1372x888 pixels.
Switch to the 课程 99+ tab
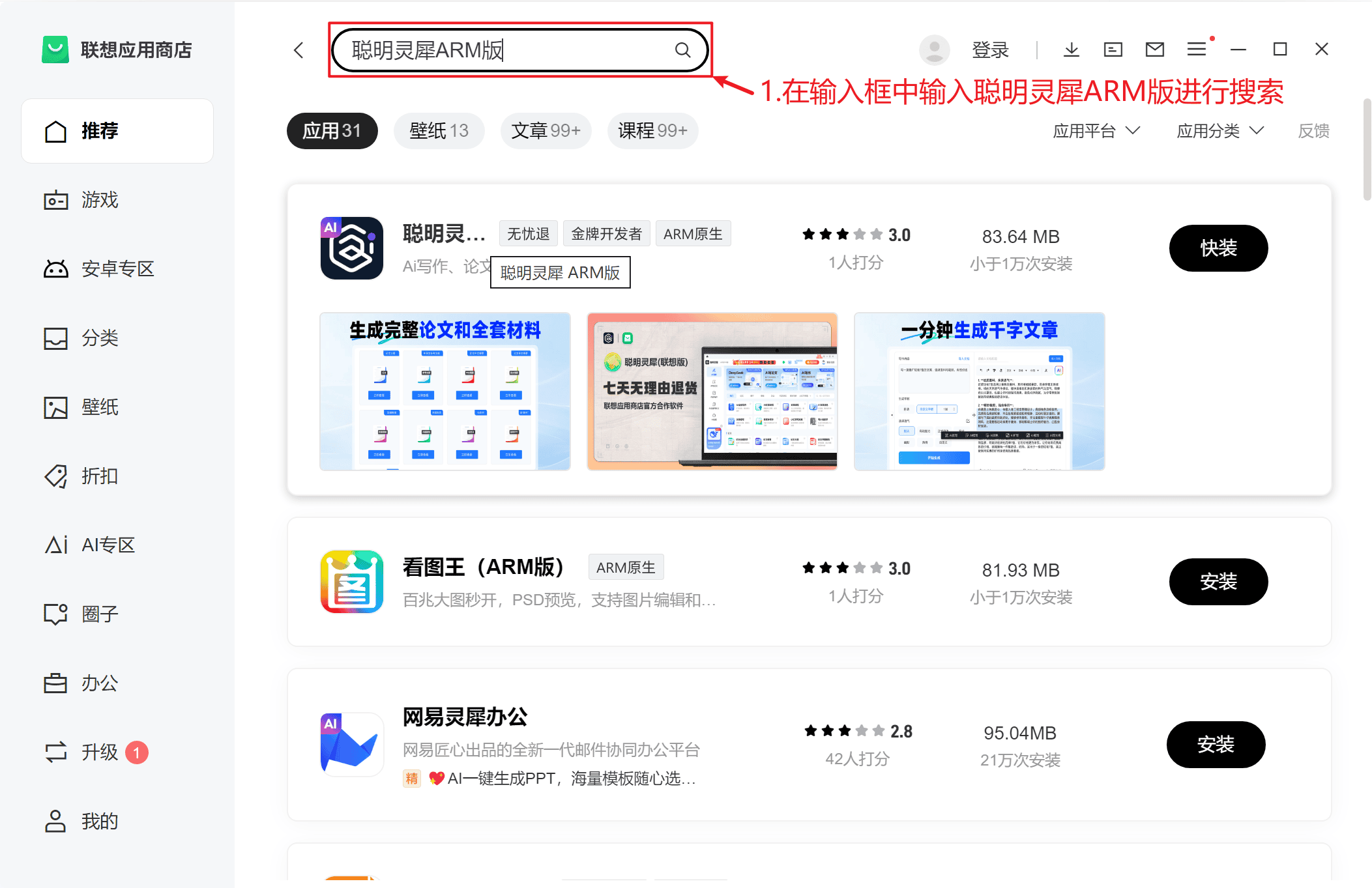click(653, 131)
